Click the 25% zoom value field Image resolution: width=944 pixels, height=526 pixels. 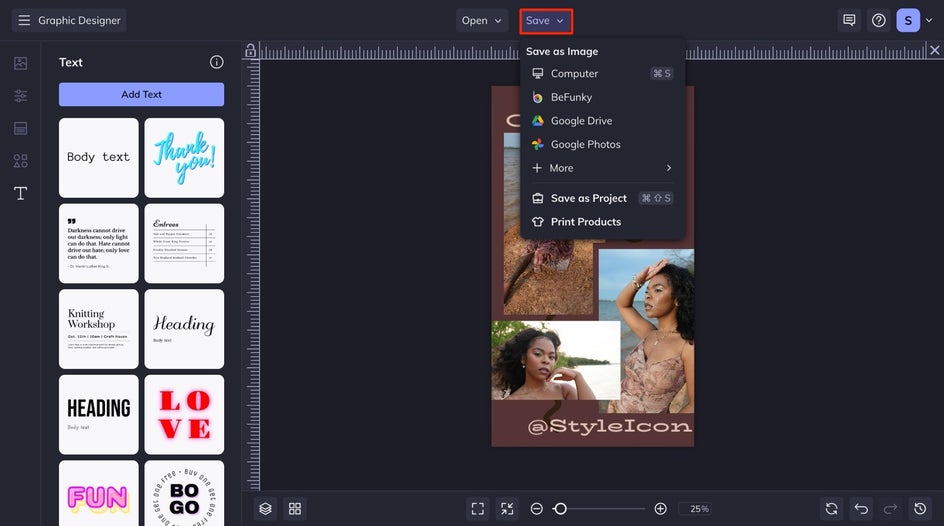[696, 509]
